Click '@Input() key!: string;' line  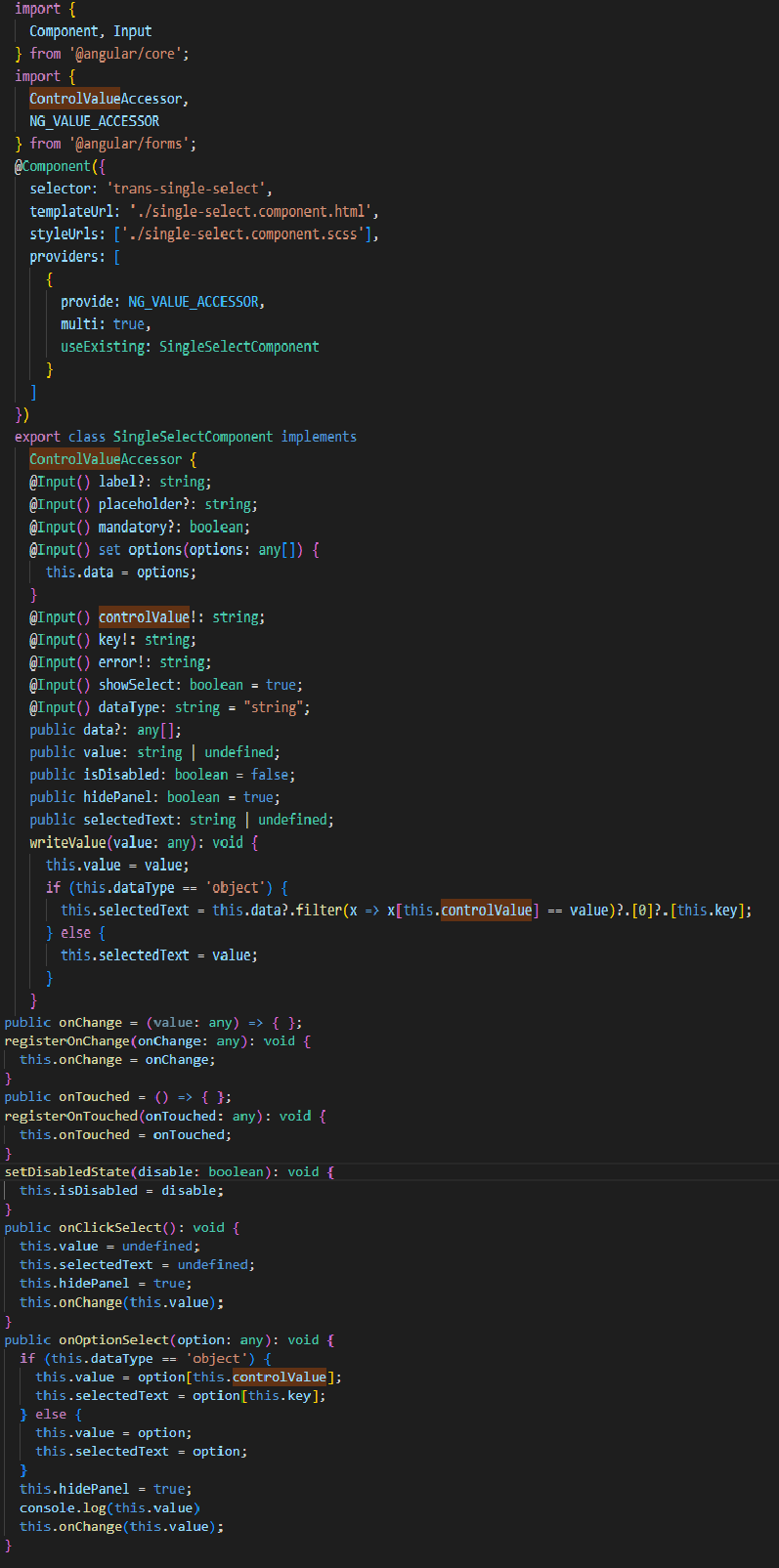[x=112, y=639]
